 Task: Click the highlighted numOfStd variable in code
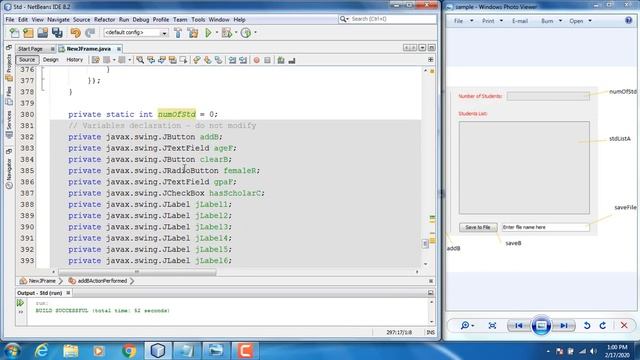(x=177, y=114)
